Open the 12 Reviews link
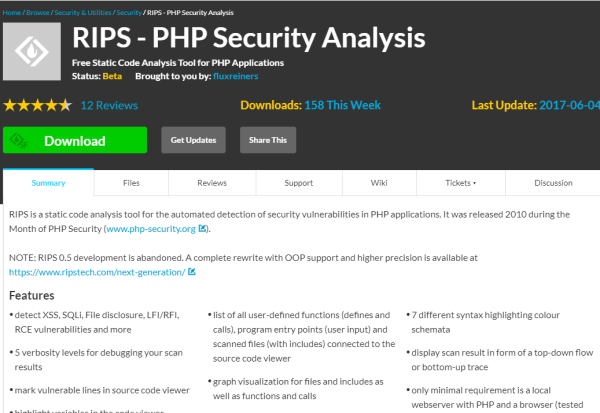This screenshot has height=413, width=600. 108,105
